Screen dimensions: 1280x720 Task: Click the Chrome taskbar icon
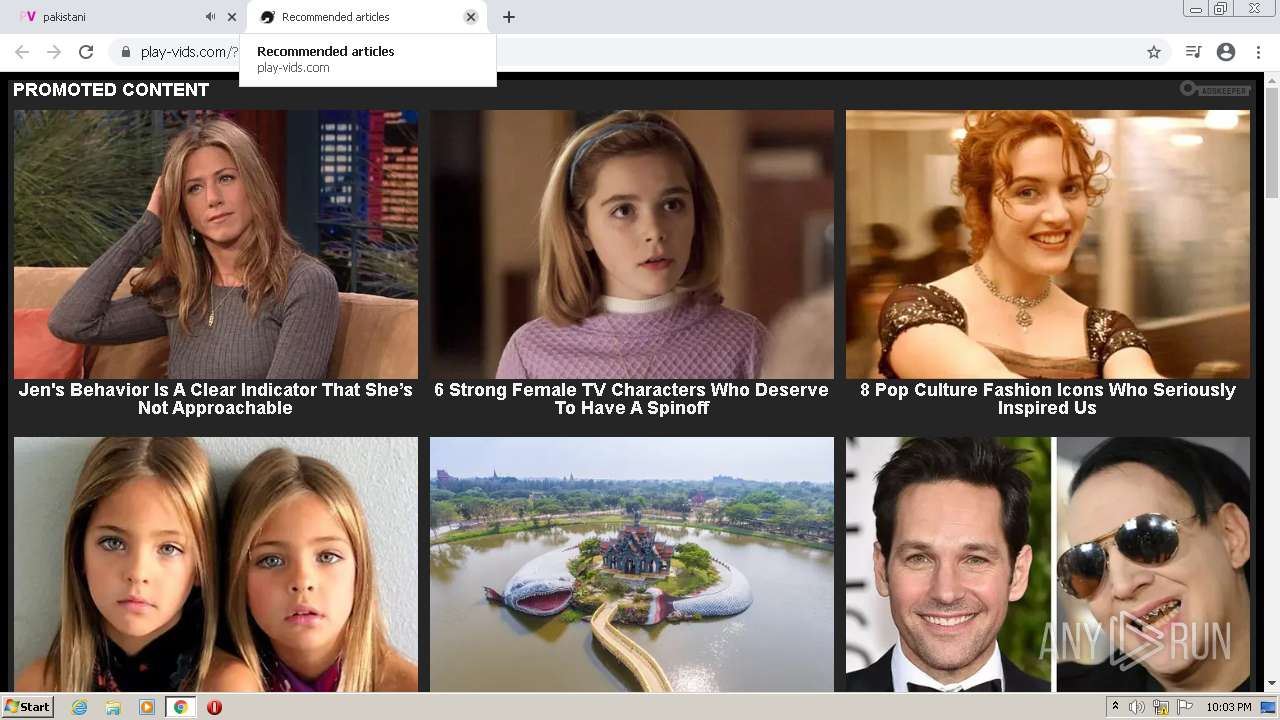(x=181, y=707)
